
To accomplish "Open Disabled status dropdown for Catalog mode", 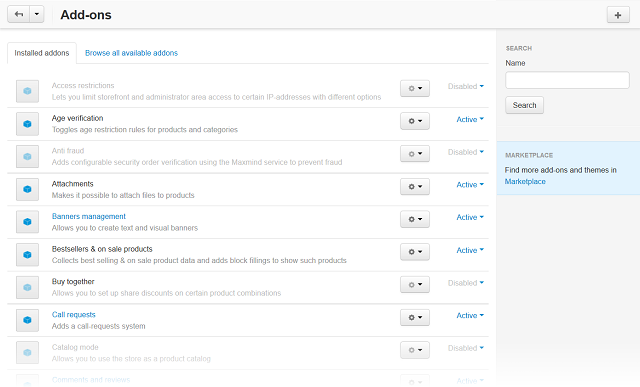I will [x=466, y=348].
